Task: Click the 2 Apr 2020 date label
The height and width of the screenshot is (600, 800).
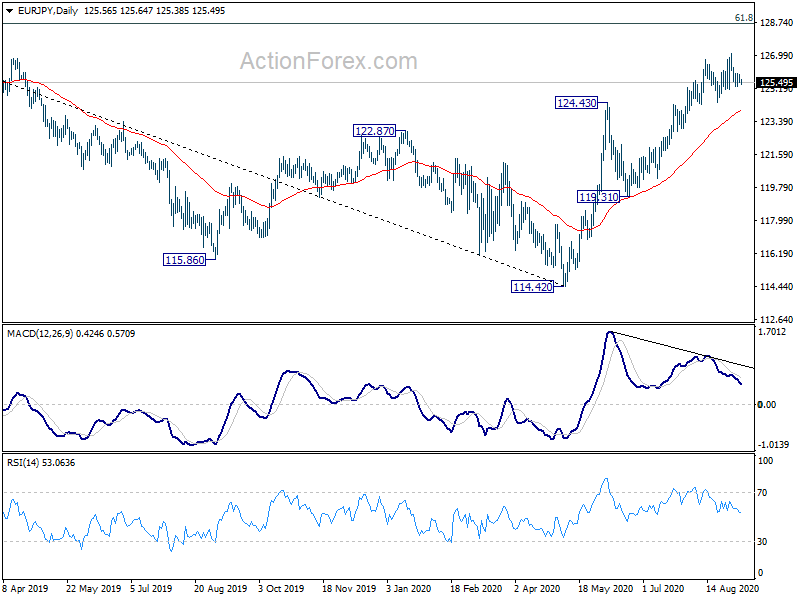Action: [537, 589]
